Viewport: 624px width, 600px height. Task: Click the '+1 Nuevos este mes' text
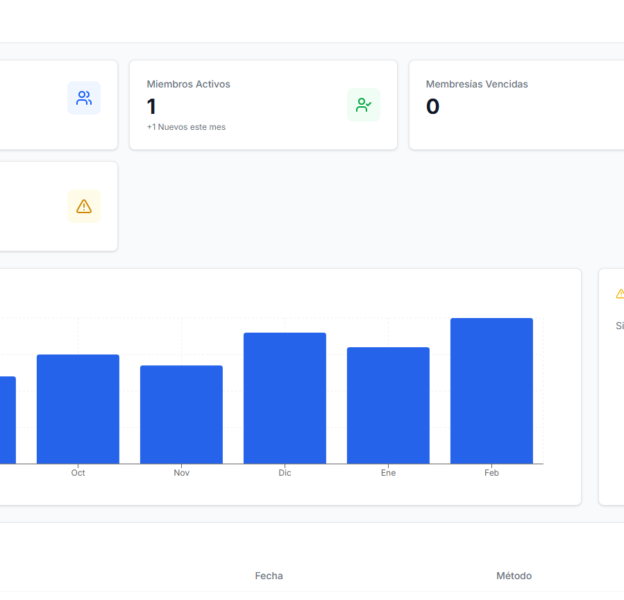click(x=186, y=127)
